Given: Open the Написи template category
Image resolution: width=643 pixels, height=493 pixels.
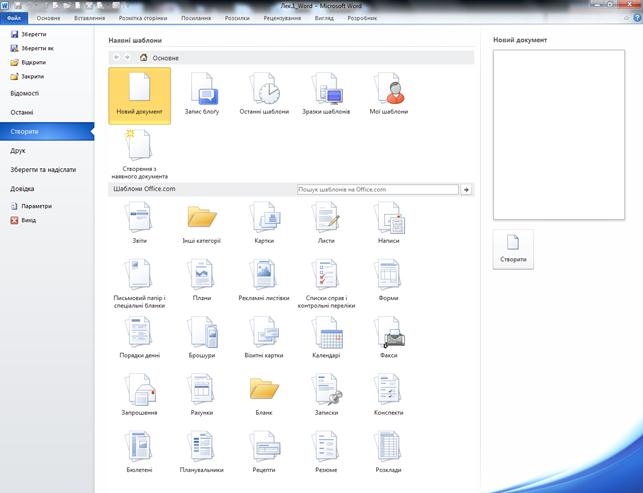Looking at the screenshot, I should 389,223.
